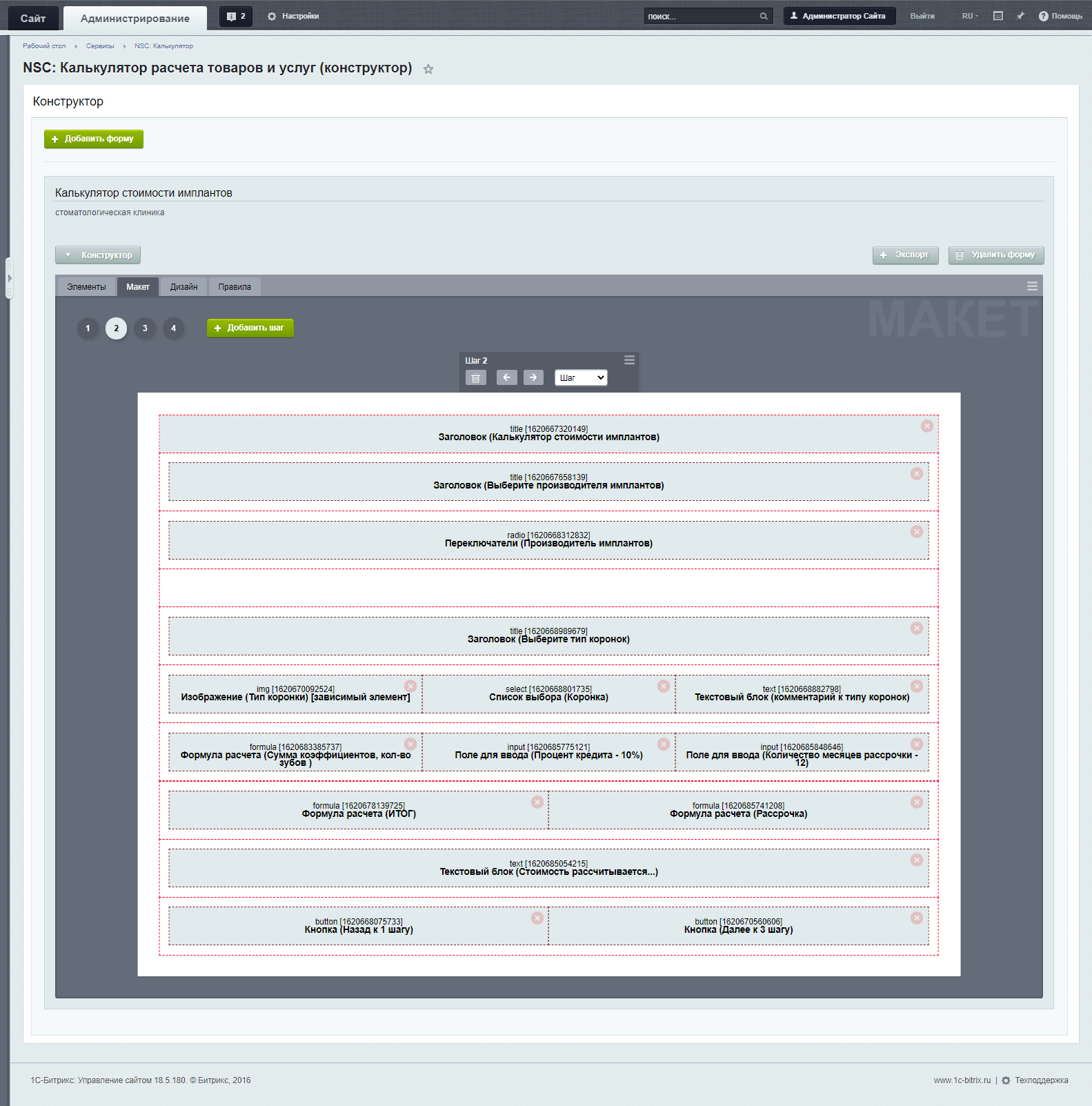Move step 2 right using the arrow icon

(x=533, y=377)
